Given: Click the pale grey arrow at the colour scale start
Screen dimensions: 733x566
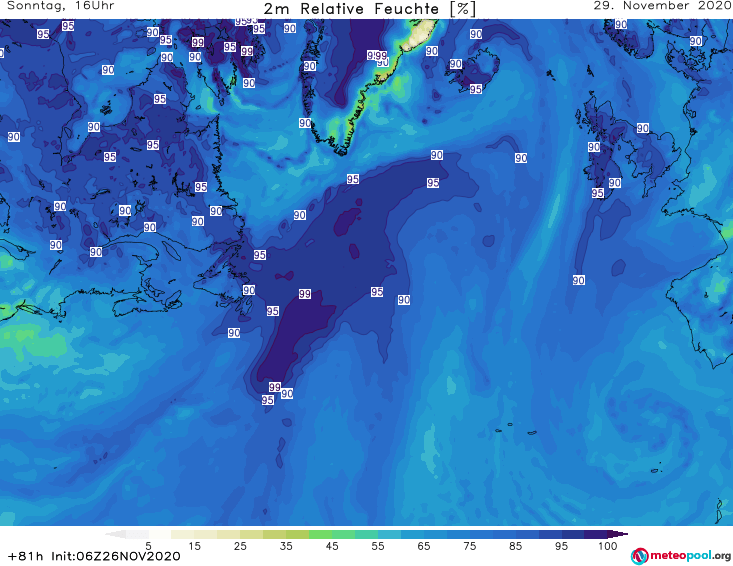Looking at the screenshot, I should [x=116, y=534].
